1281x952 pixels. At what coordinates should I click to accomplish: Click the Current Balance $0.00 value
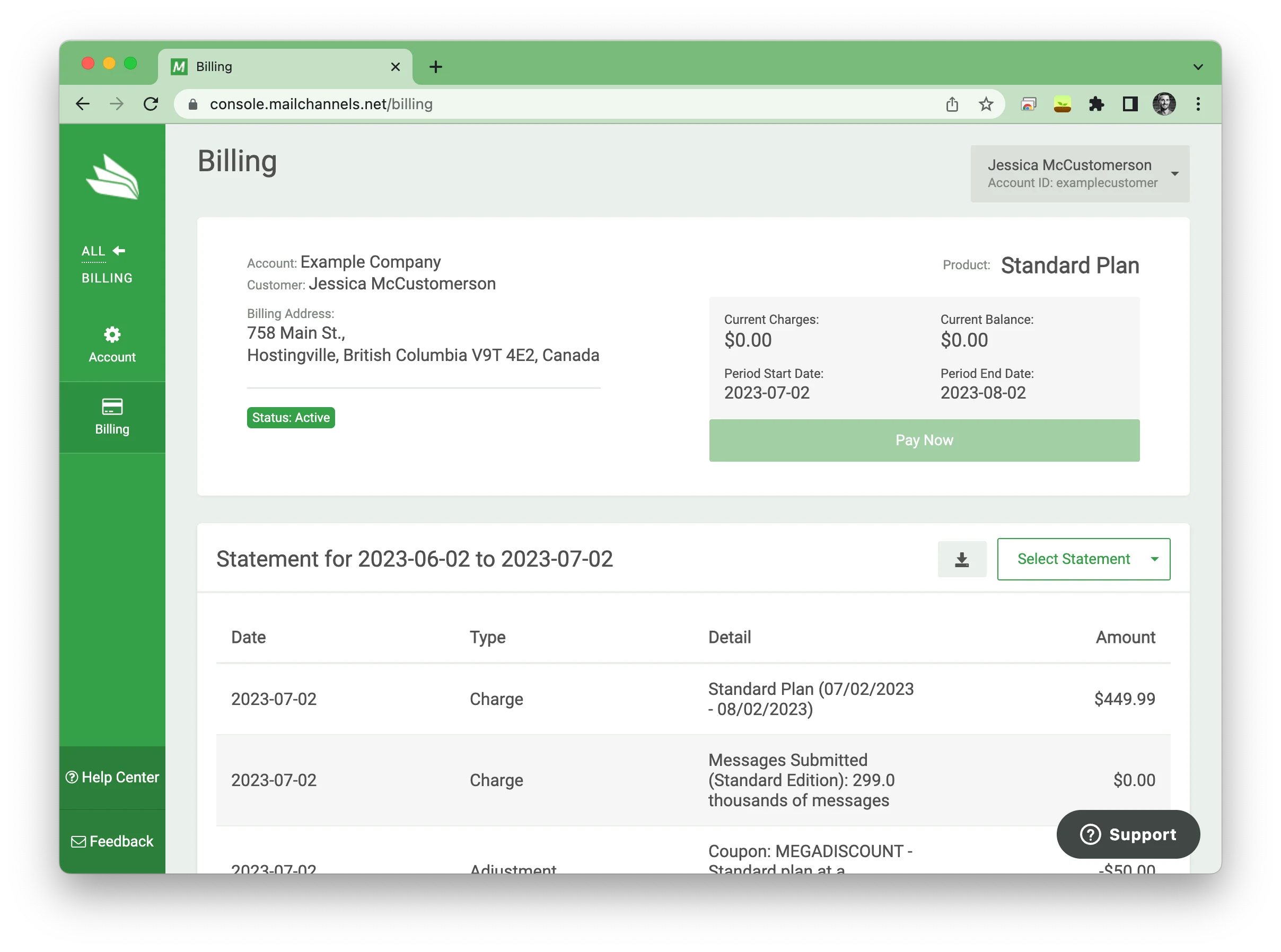964,340
